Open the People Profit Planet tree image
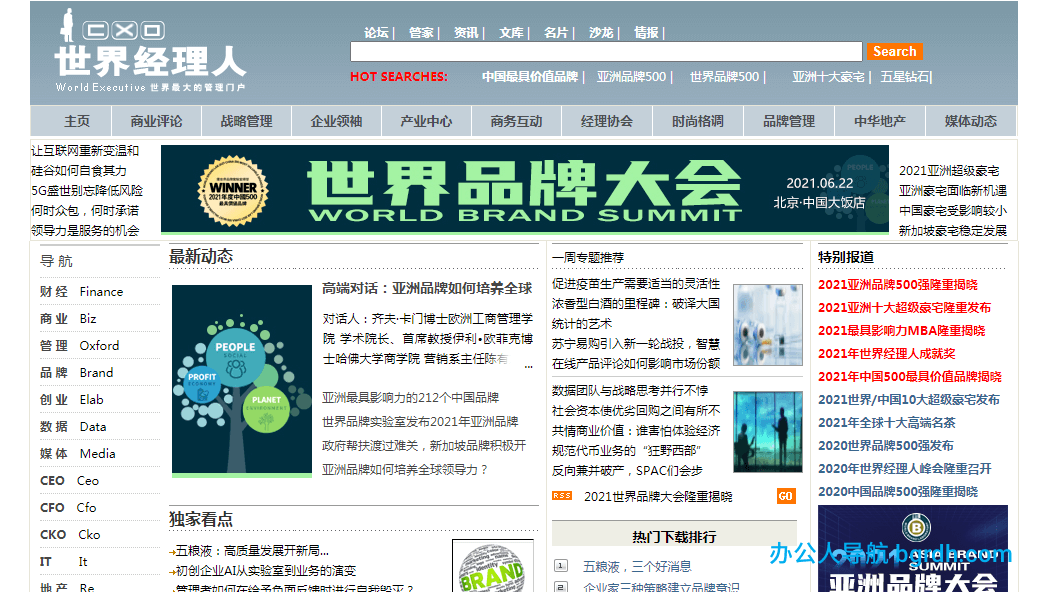The height and width of the screenshot is (592, 1037). tap(241, 379)
